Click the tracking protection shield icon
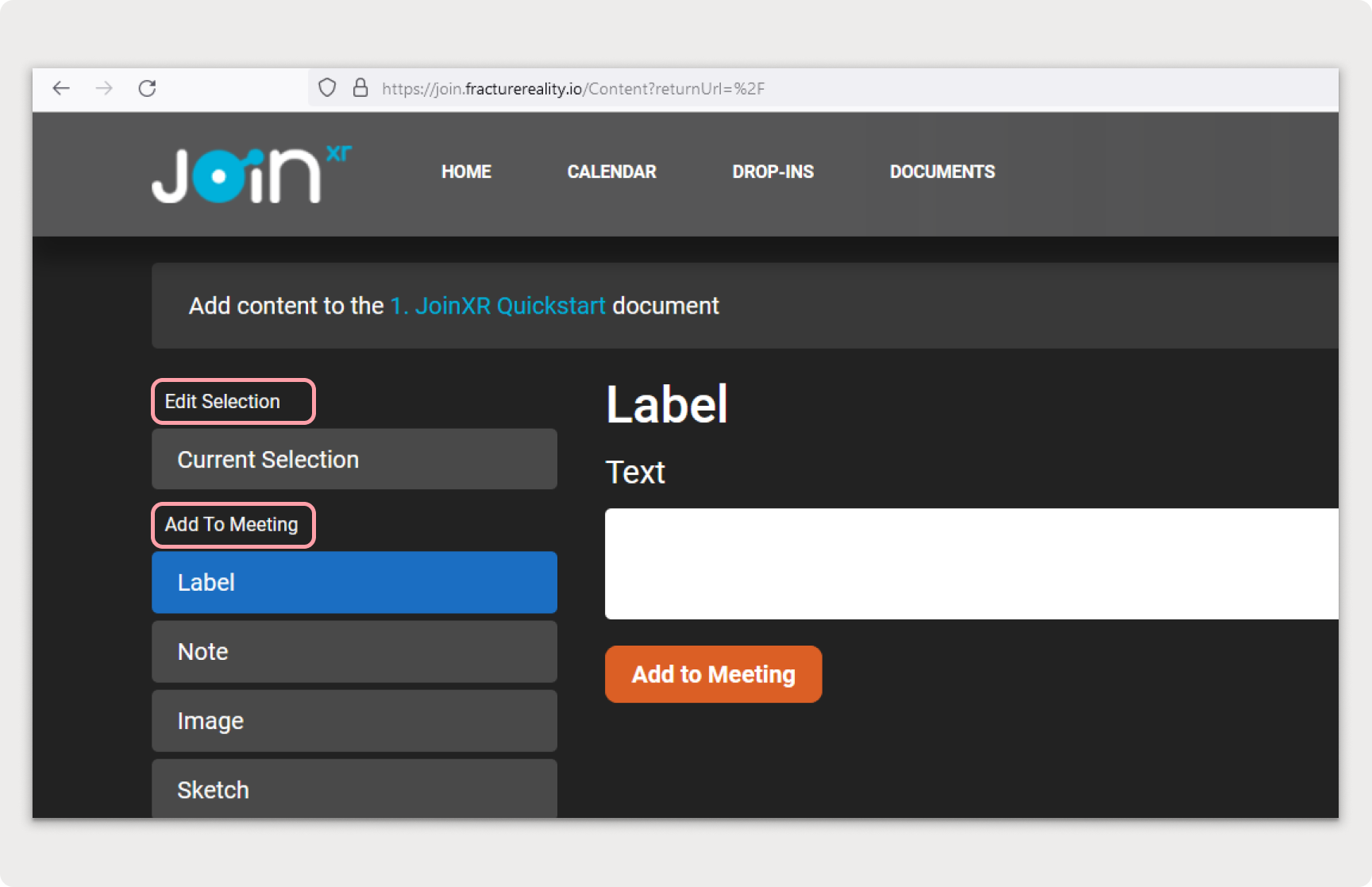The height and width of the screenshot is (887, 1372). (326, 88)
